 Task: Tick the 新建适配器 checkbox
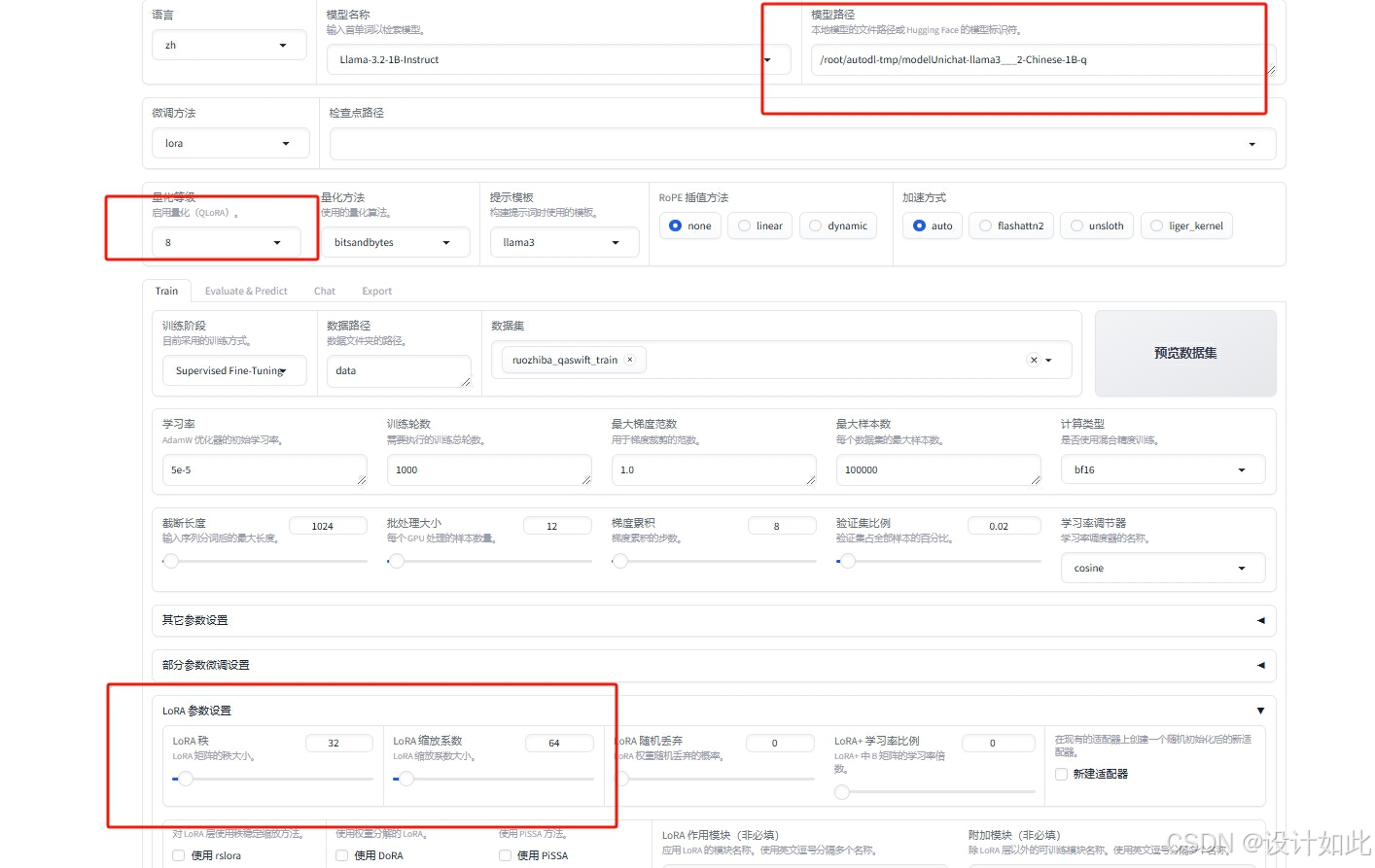click(1061, 774)
